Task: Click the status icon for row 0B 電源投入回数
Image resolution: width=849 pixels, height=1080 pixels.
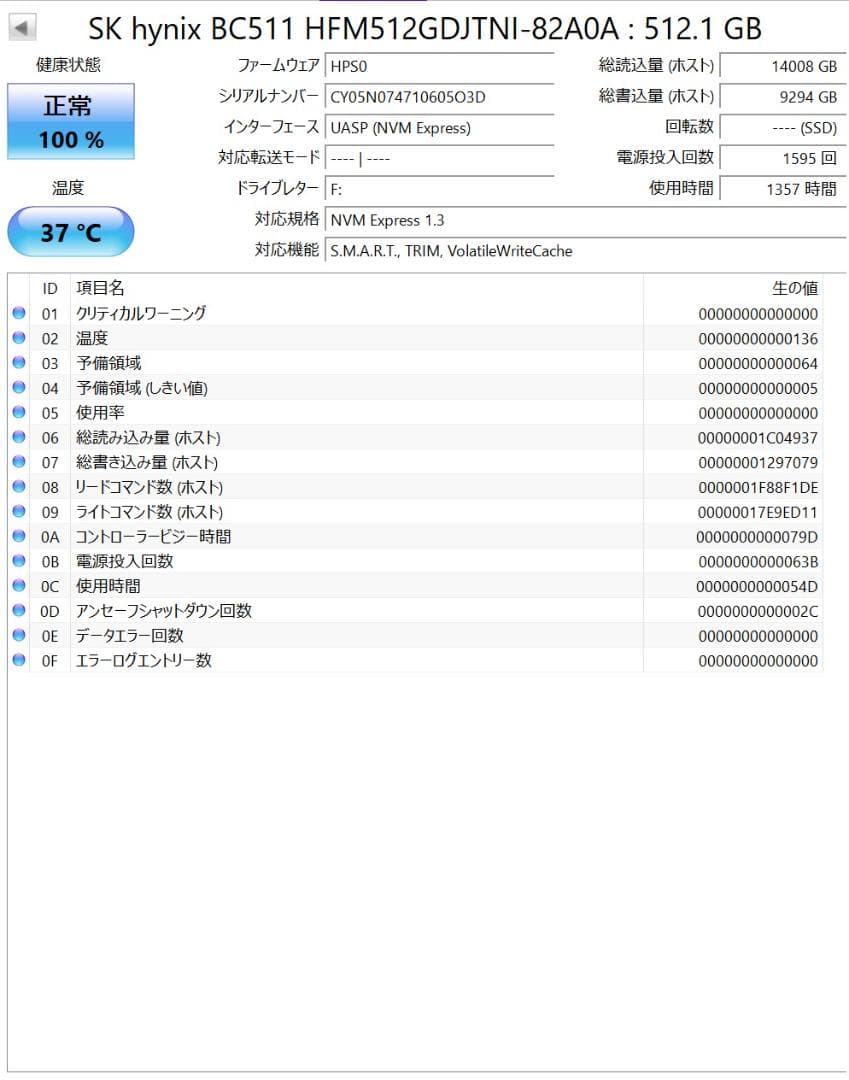Action: point(19,561)
